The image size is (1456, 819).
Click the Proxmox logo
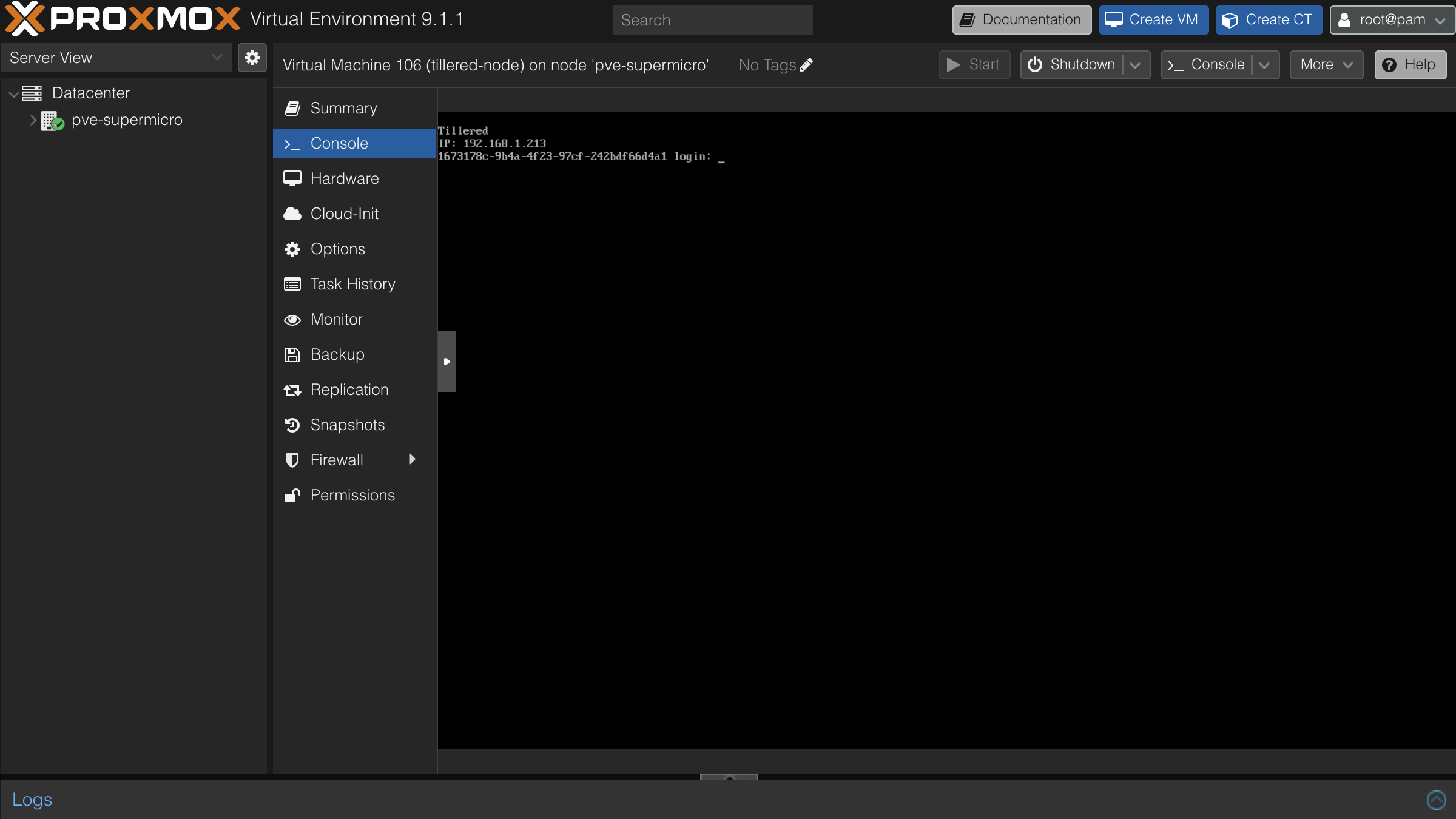coord(123,19)
